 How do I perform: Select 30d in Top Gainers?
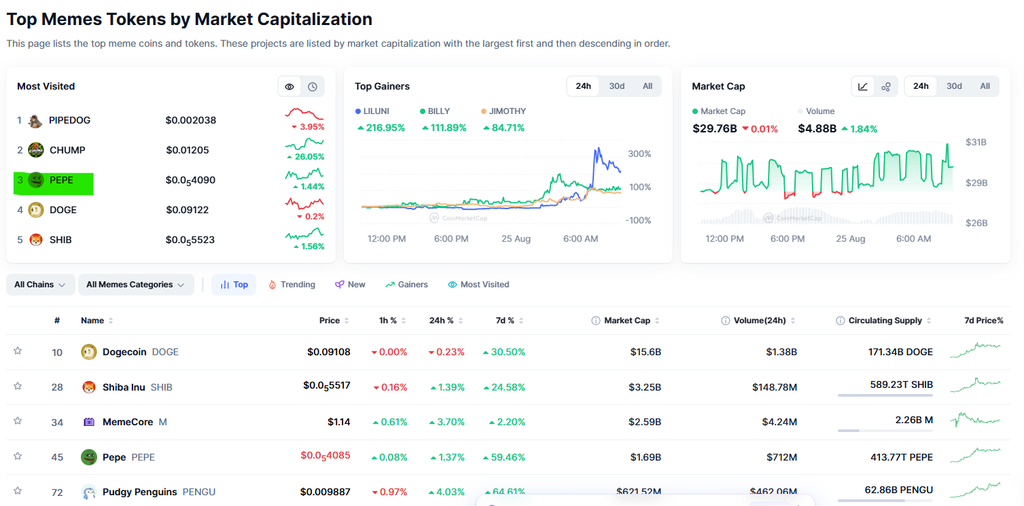tap(616, 86)
